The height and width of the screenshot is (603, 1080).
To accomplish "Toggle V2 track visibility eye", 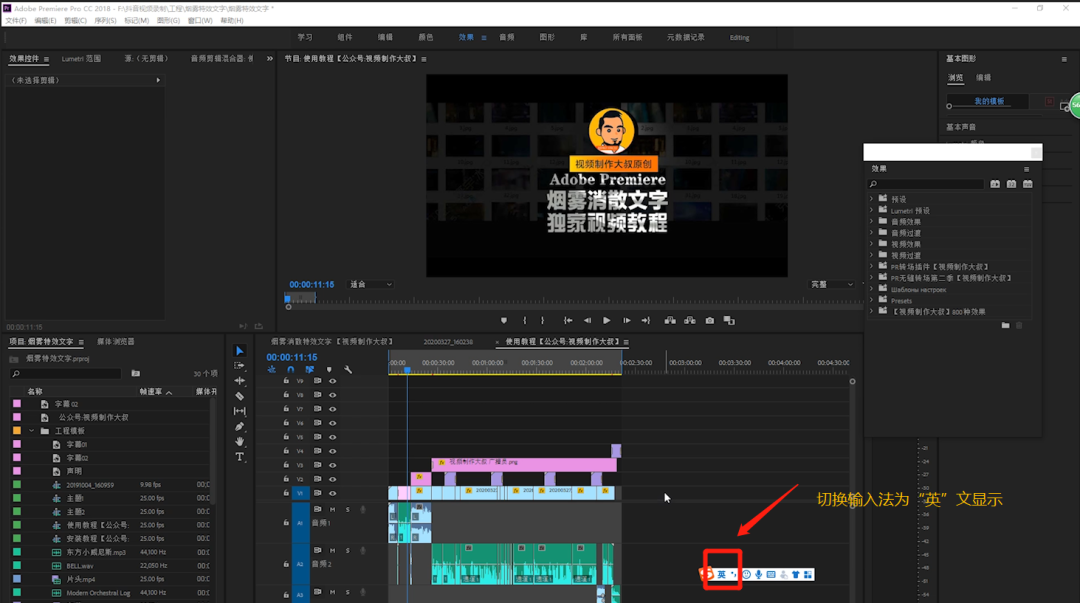I will coord(333,479).
